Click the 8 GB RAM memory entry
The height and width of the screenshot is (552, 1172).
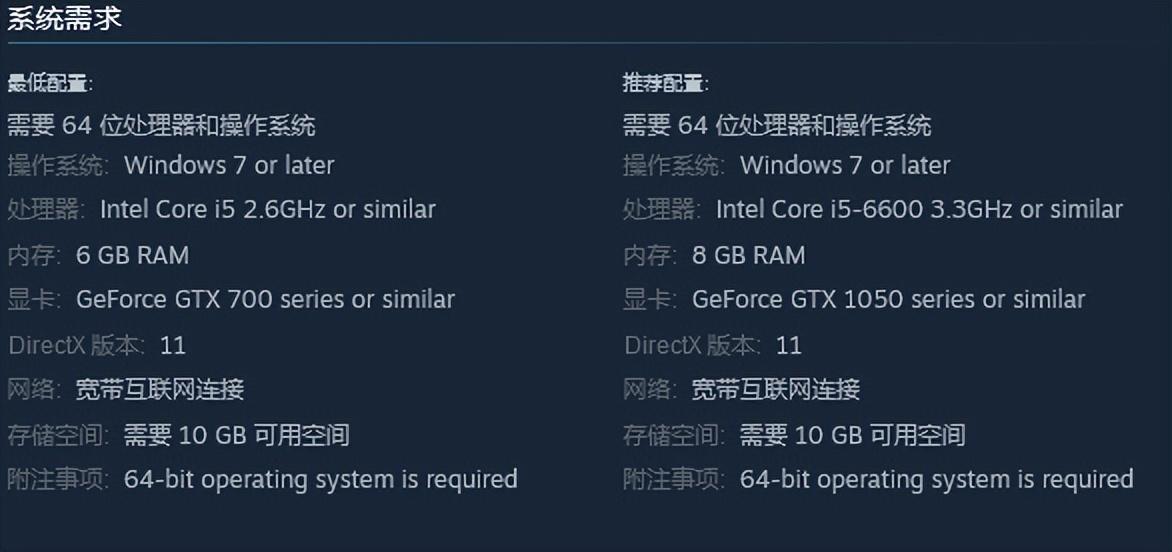tap(749, 255)
